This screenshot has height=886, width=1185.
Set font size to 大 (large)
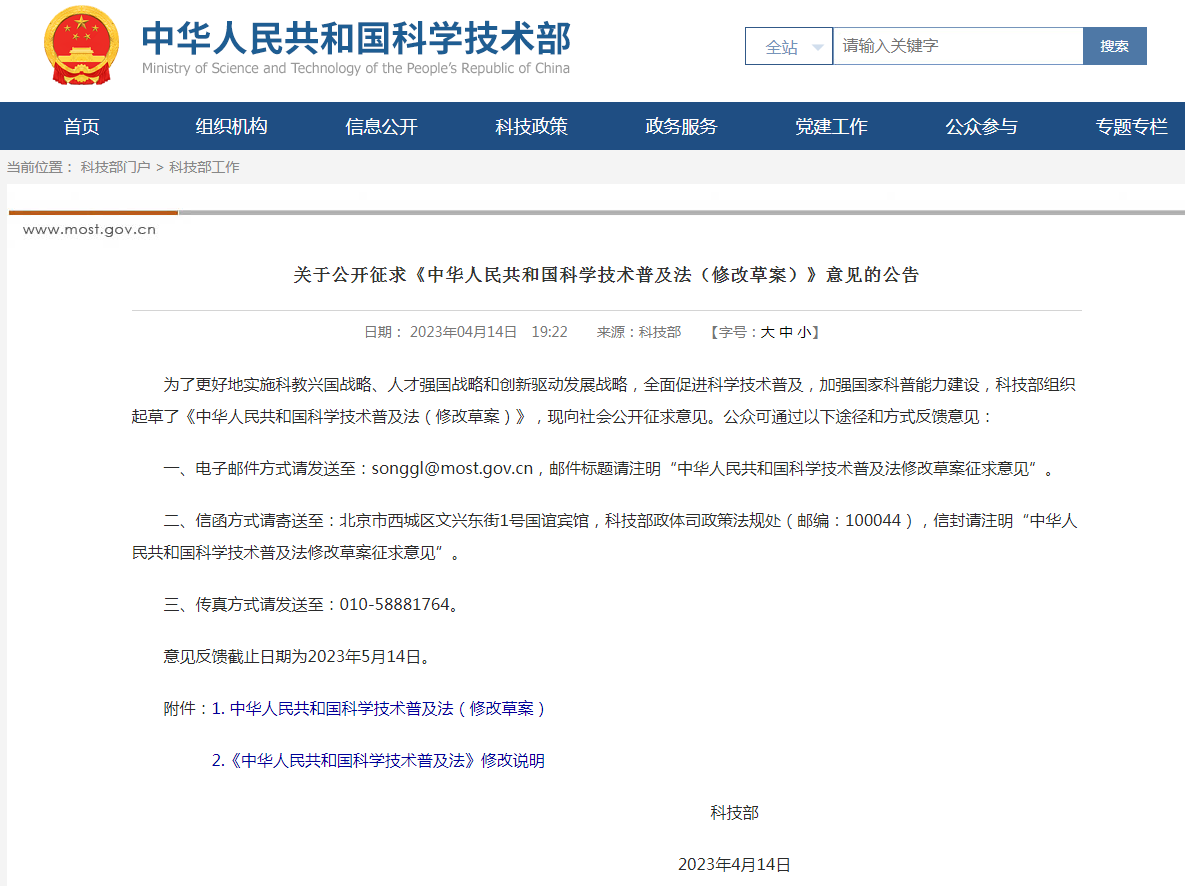click(x=767, y=333)
